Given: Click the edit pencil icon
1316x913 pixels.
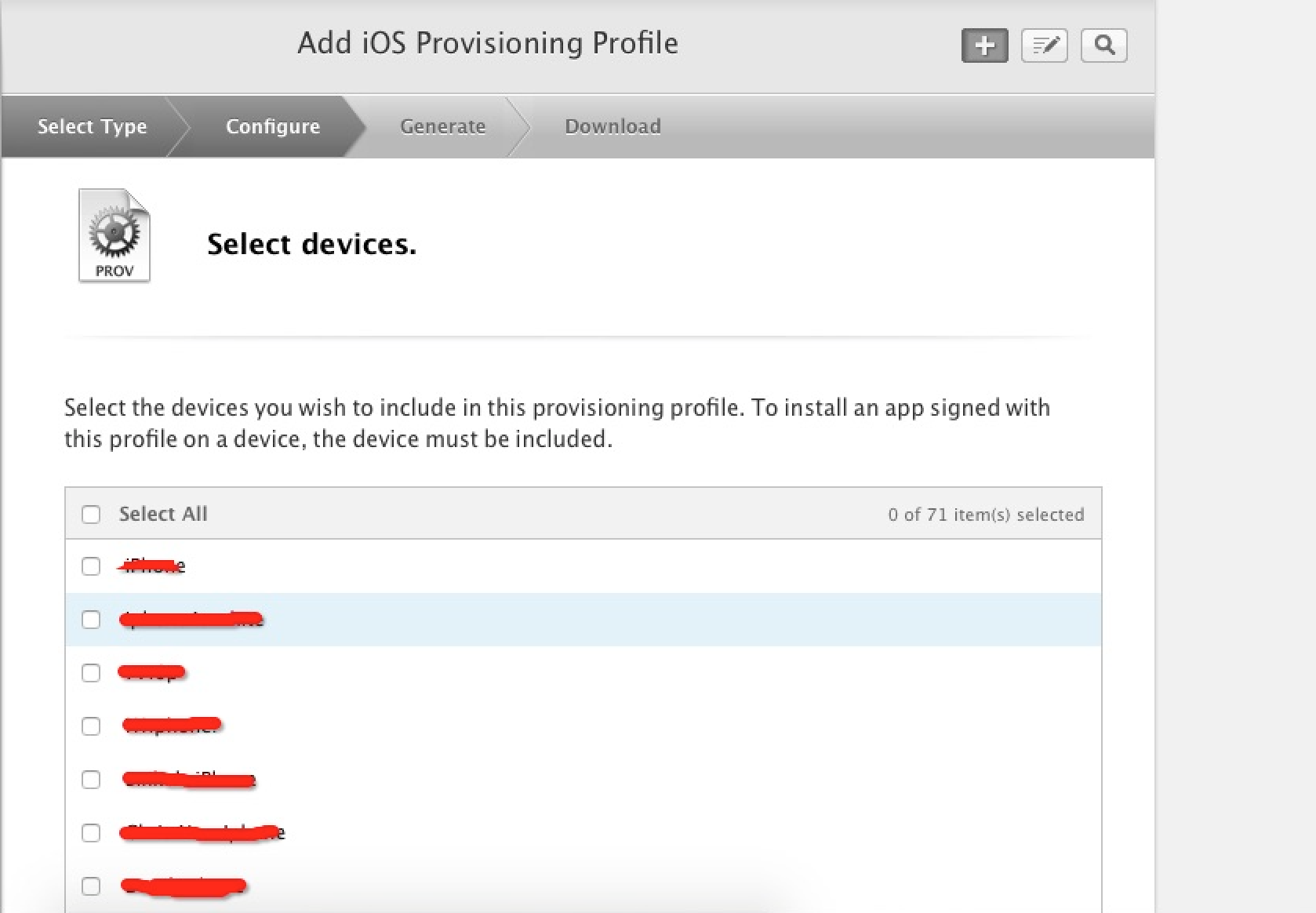Looking at the screenshot, I should point(1044,45).
